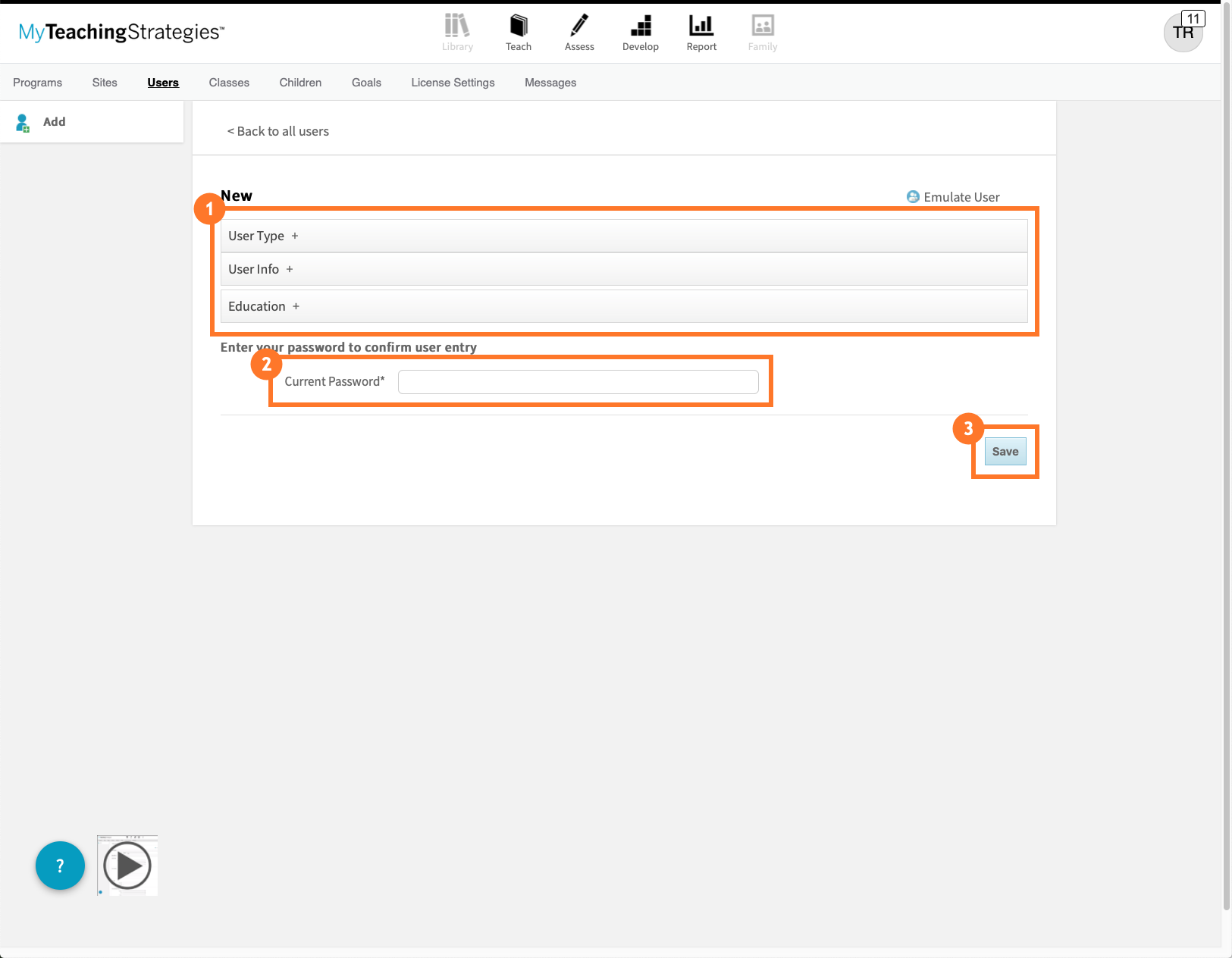Open the Library icon in top navigation
Viewport: 1232px width, 958px height.
click(457, 30)
